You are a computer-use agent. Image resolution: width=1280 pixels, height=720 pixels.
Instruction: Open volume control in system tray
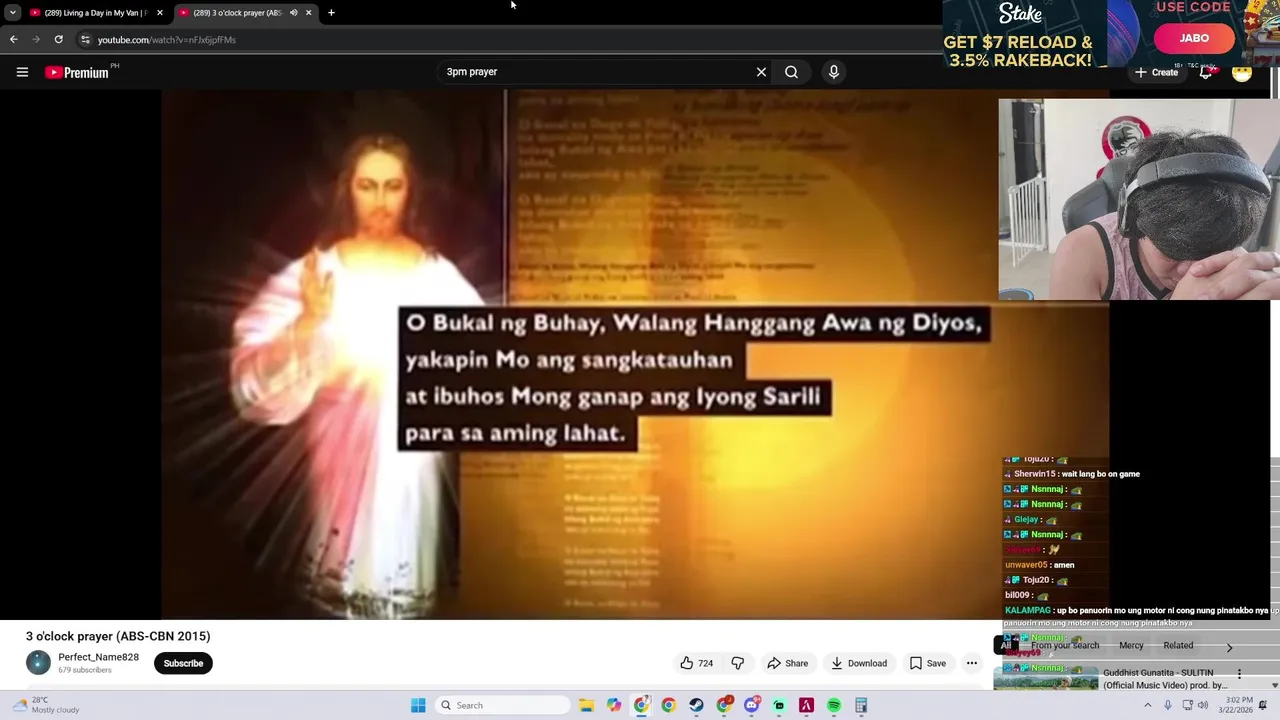1203,705
